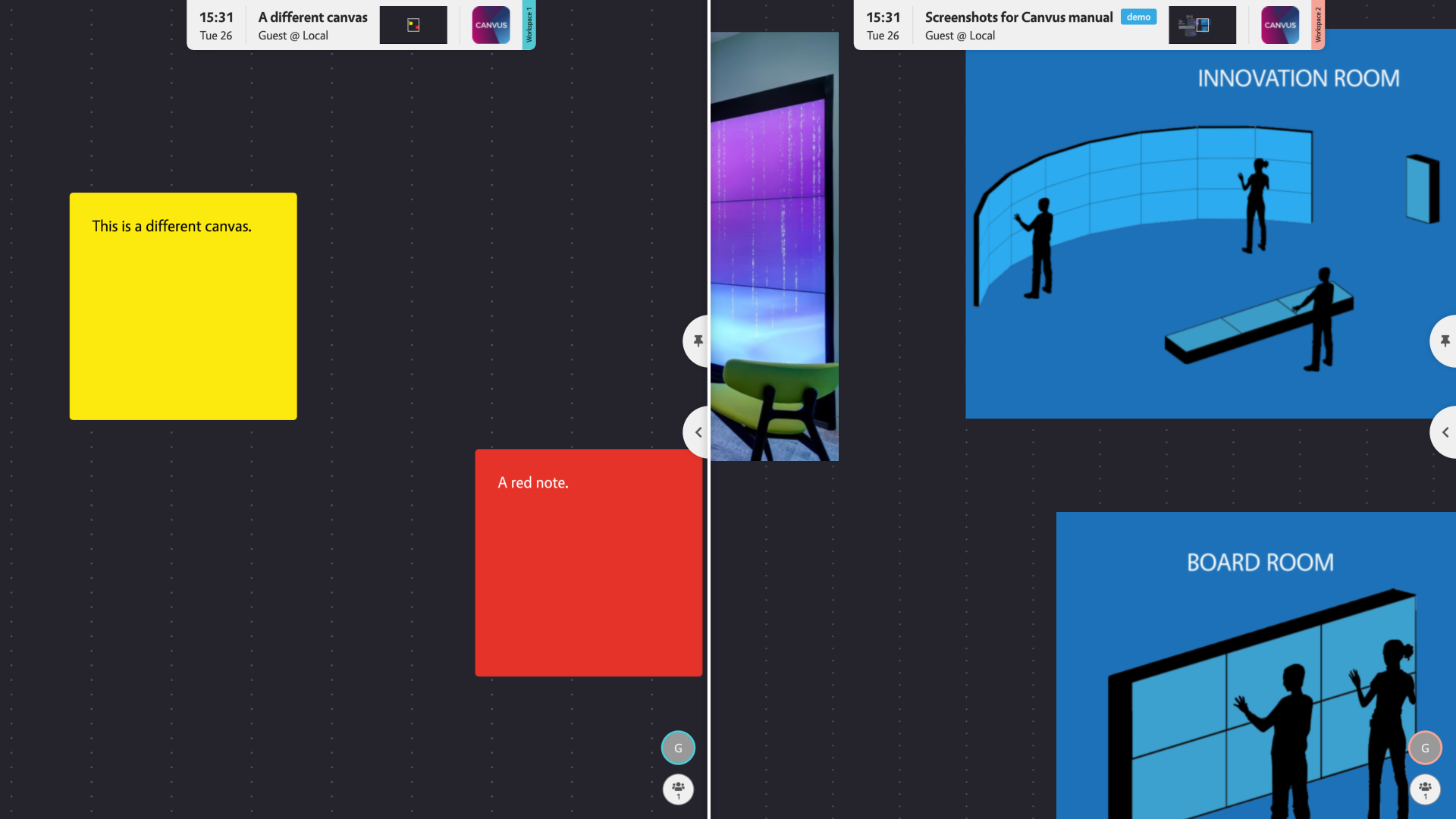Select the yellow note saying This is a different canvas
The image size is (1456, 819).
point(182,305)
